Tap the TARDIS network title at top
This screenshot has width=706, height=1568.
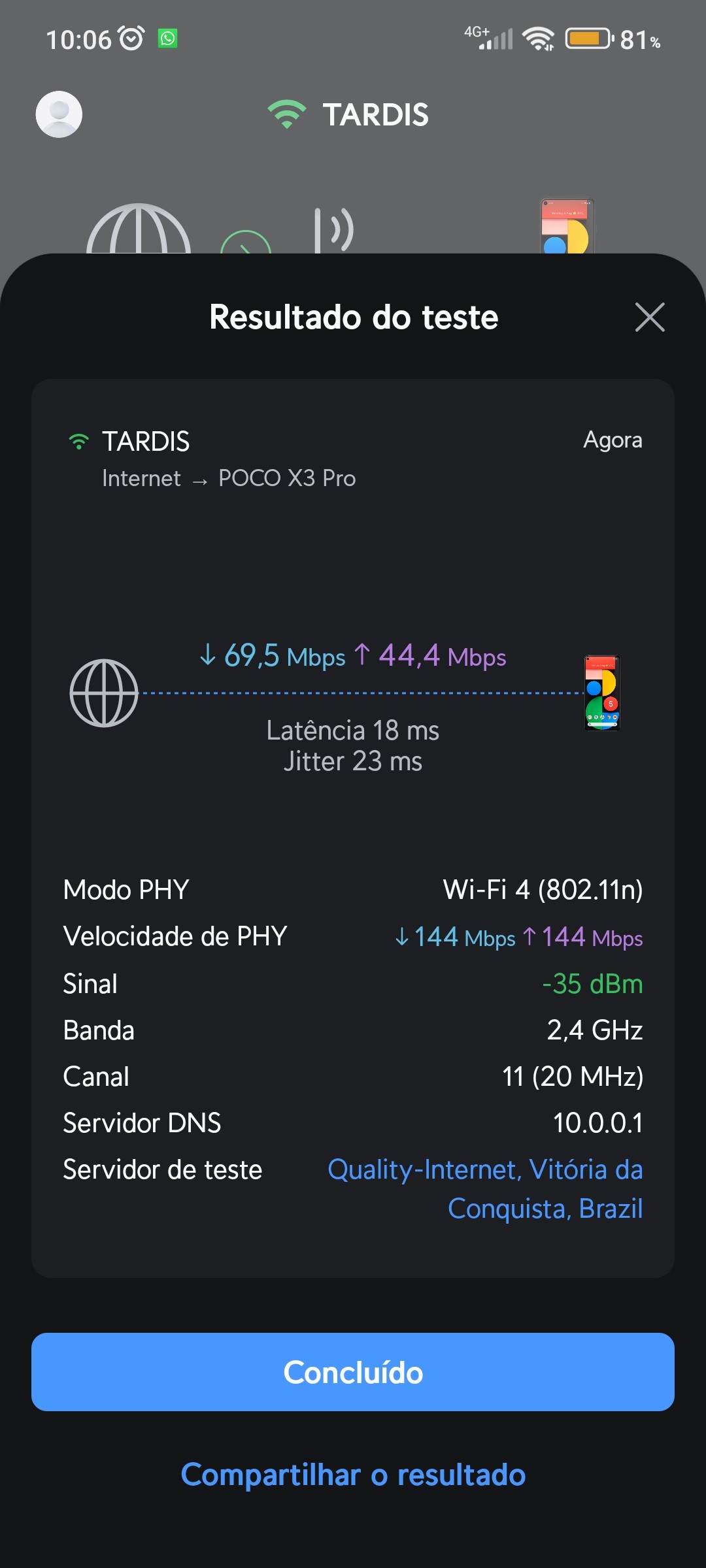click(x=375, y=115)
